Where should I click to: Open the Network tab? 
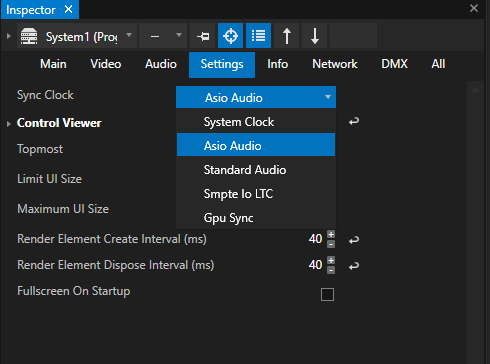click(x=335, y=64)
